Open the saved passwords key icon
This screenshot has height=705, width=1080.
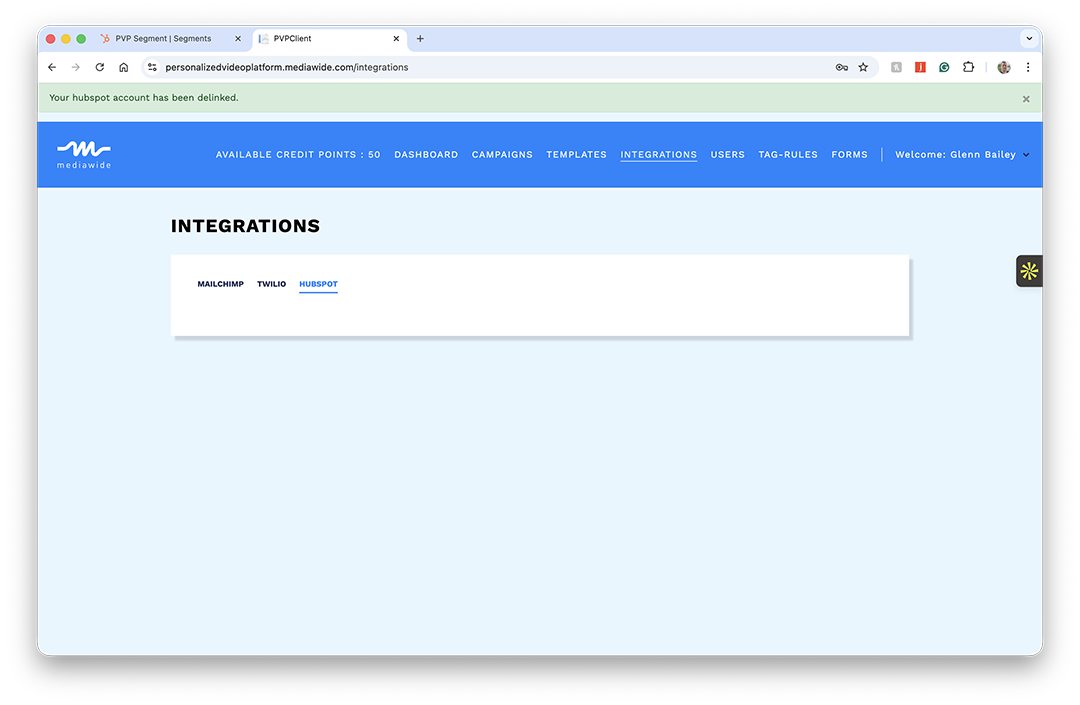point(841,67)
